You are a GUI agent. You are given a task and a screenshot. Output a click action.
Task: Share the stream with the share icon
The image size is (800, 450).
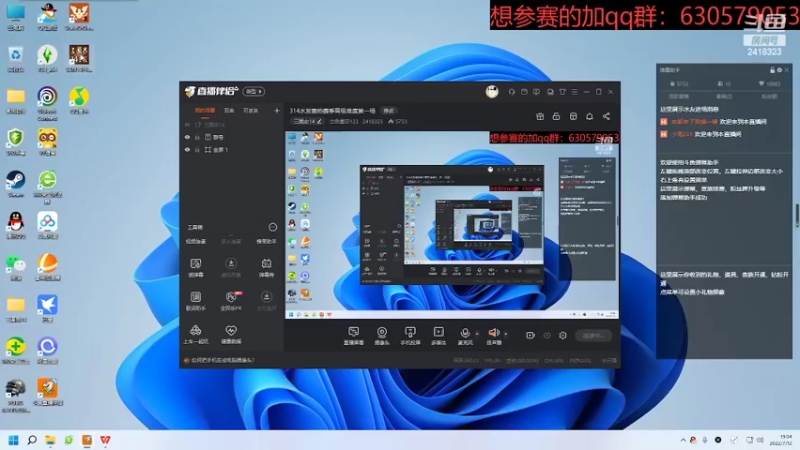pyautogui.click(x=606, y=116)
